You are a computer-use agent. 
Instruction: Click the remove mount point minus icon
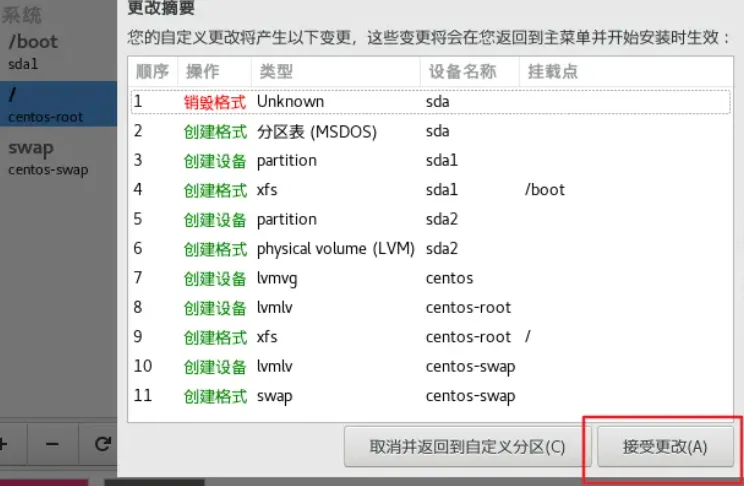coord(52,445)
